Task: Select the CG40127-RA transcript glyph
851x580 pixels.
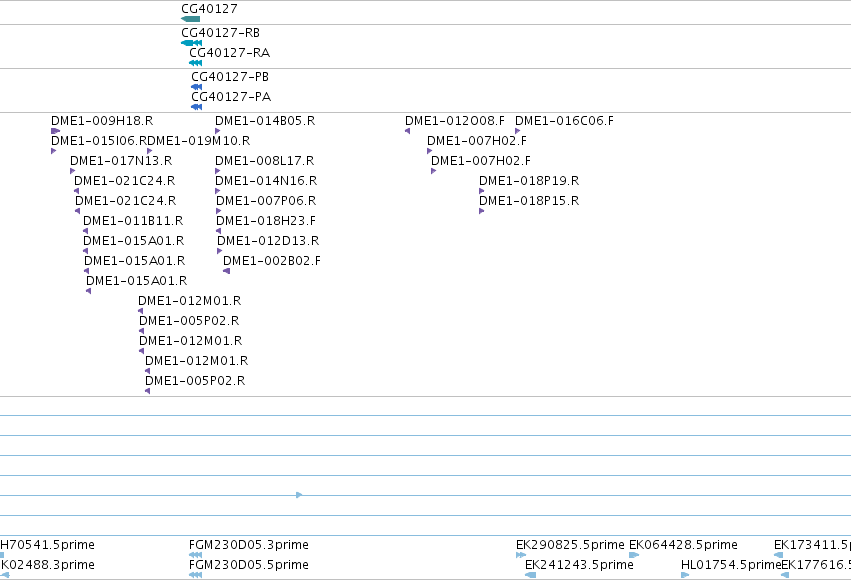Action: pyautogui.click(x=195, y=63)
